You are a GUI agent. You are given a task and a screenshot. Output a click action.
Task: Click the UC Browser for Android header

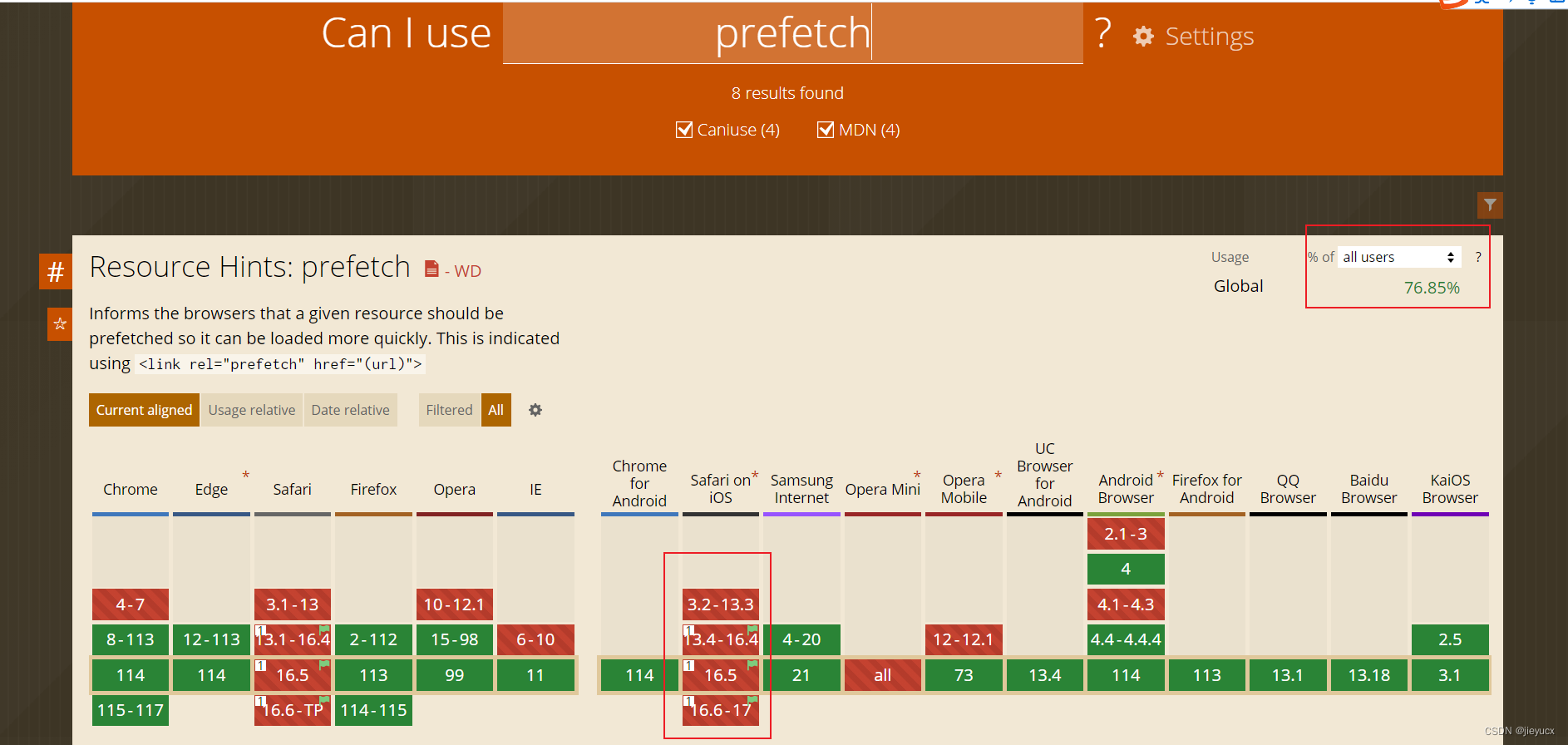(1045, 475)
